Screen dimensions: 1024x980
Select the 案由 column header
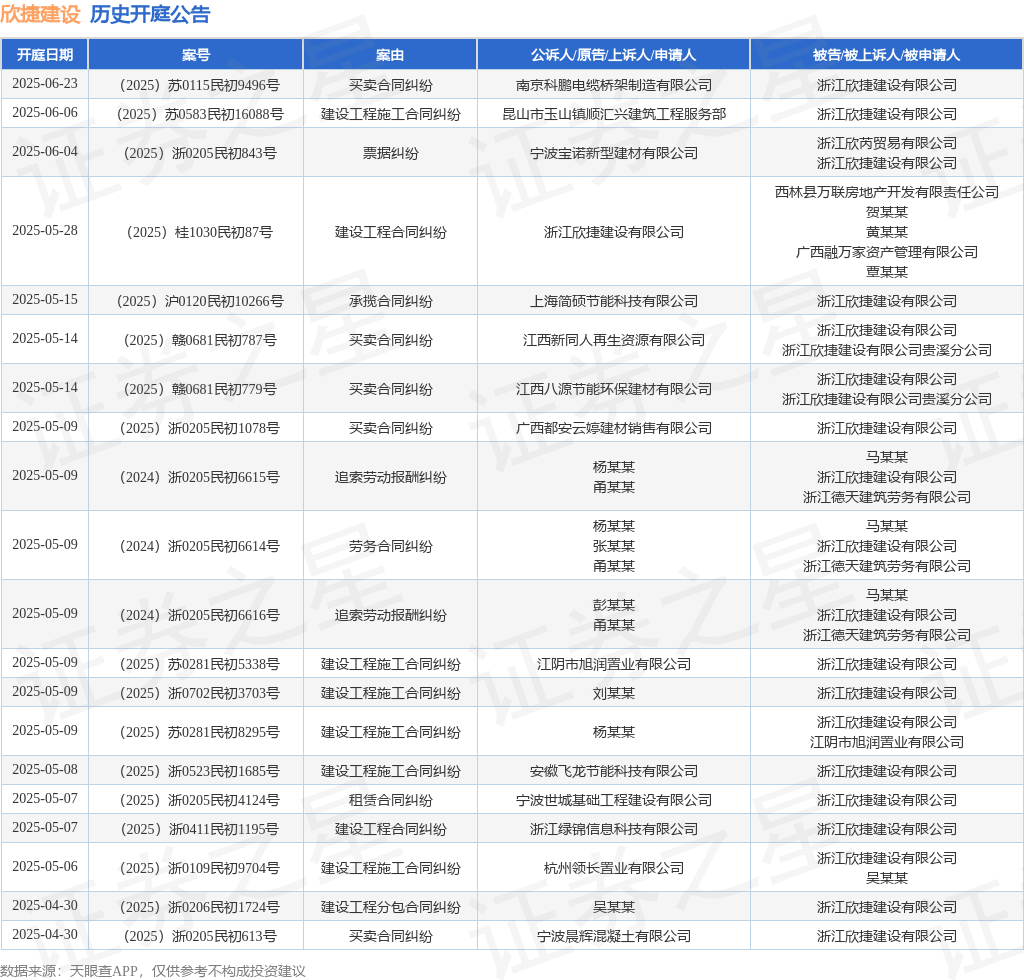pyautogui.click(x=390, y=55)
